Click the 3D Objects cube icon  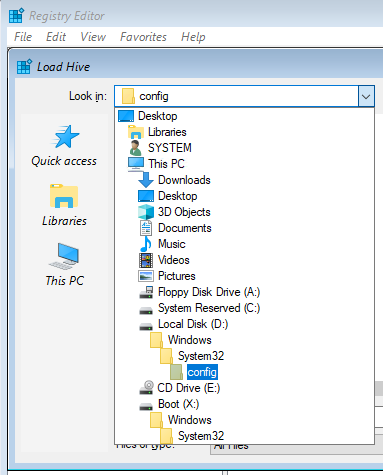[x=146, y=212]
